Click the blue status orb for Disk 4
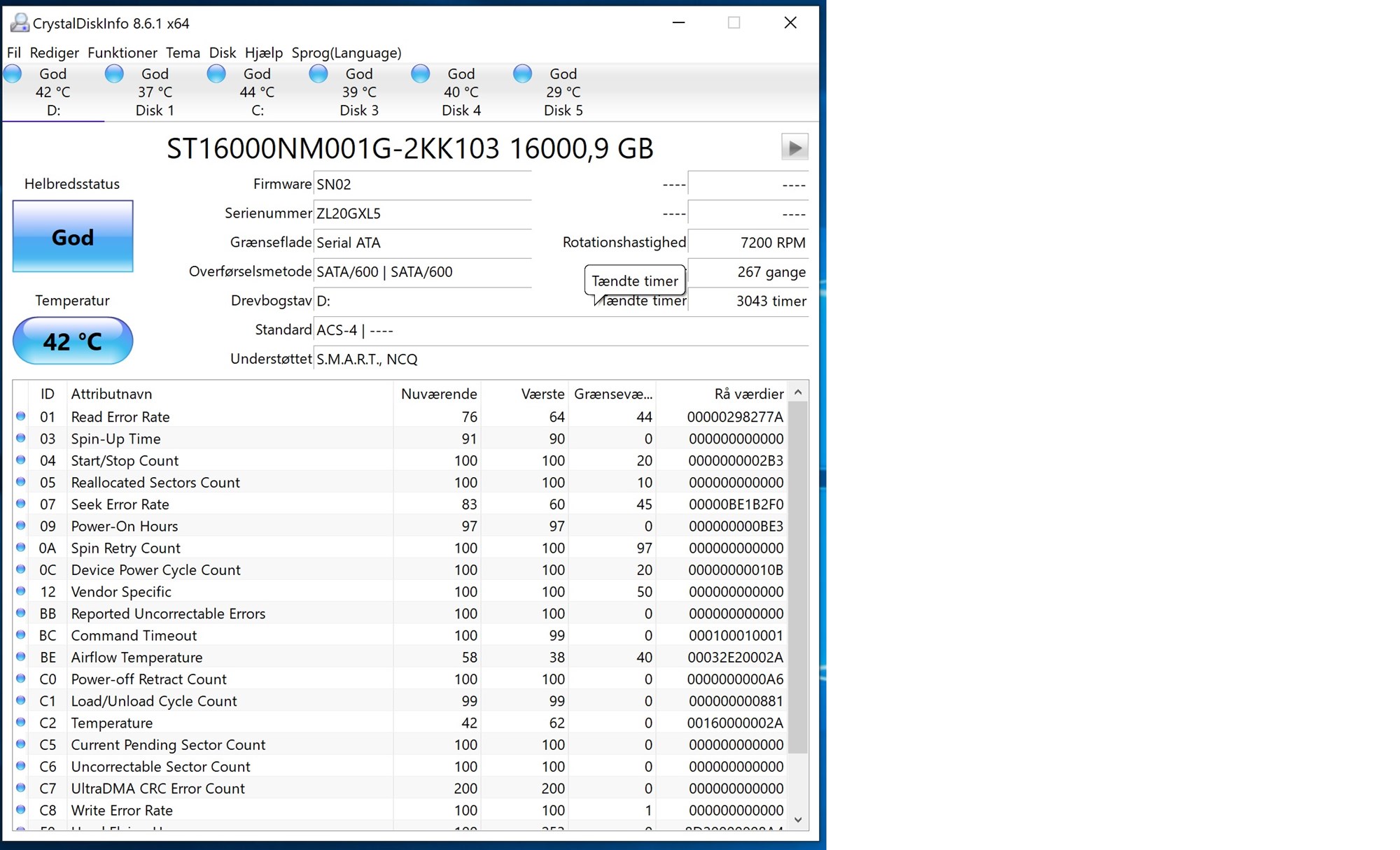 [x=421, y=73]
